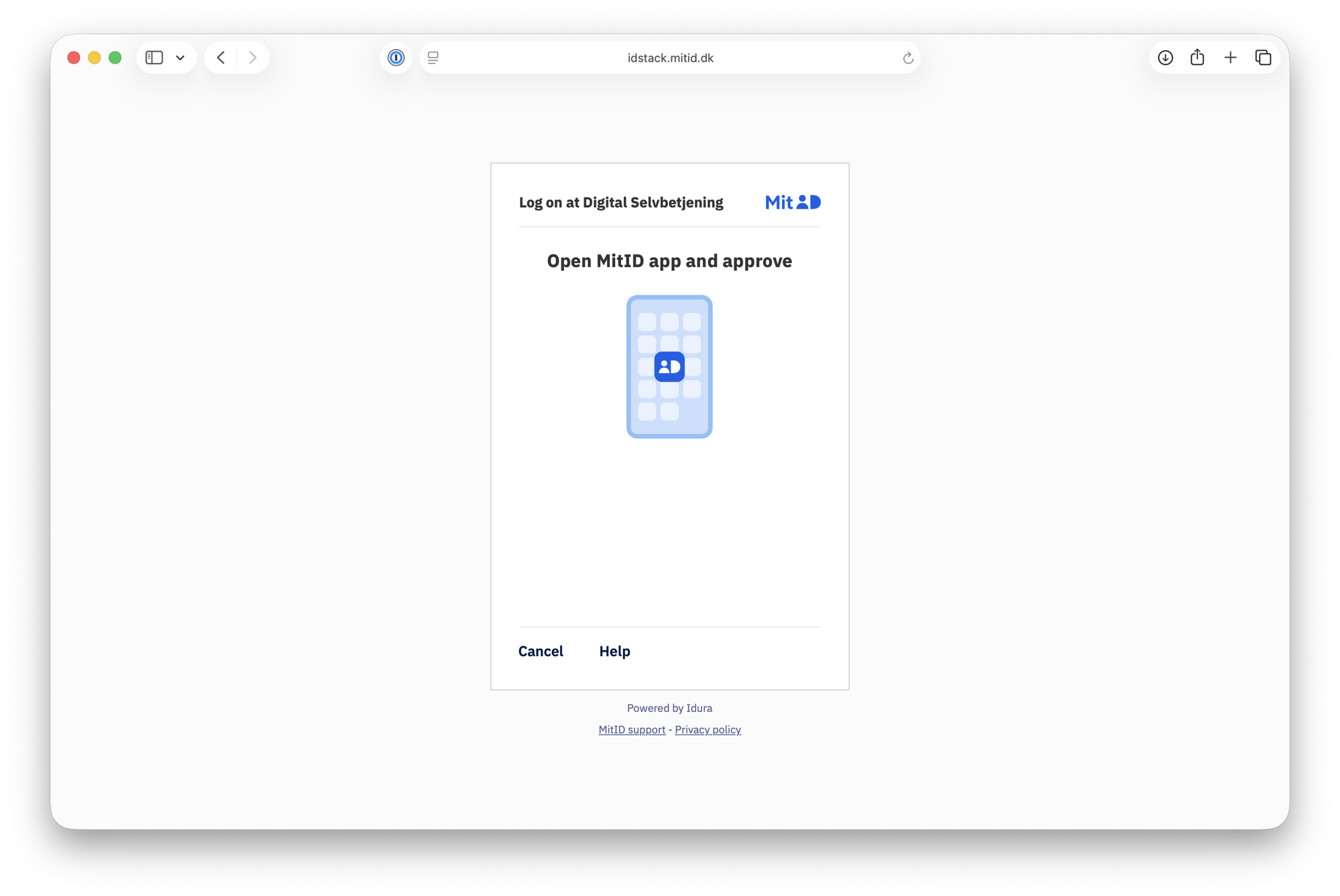Click the MitID app phone illustration
The image size is (1340, 896).
point(669,366)
